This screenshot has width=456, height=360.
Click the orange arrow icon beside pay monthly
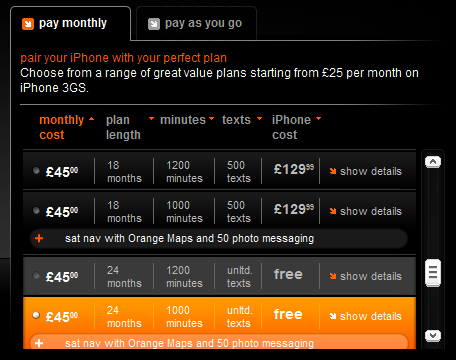pyautogui.click(x=28, y=24)
